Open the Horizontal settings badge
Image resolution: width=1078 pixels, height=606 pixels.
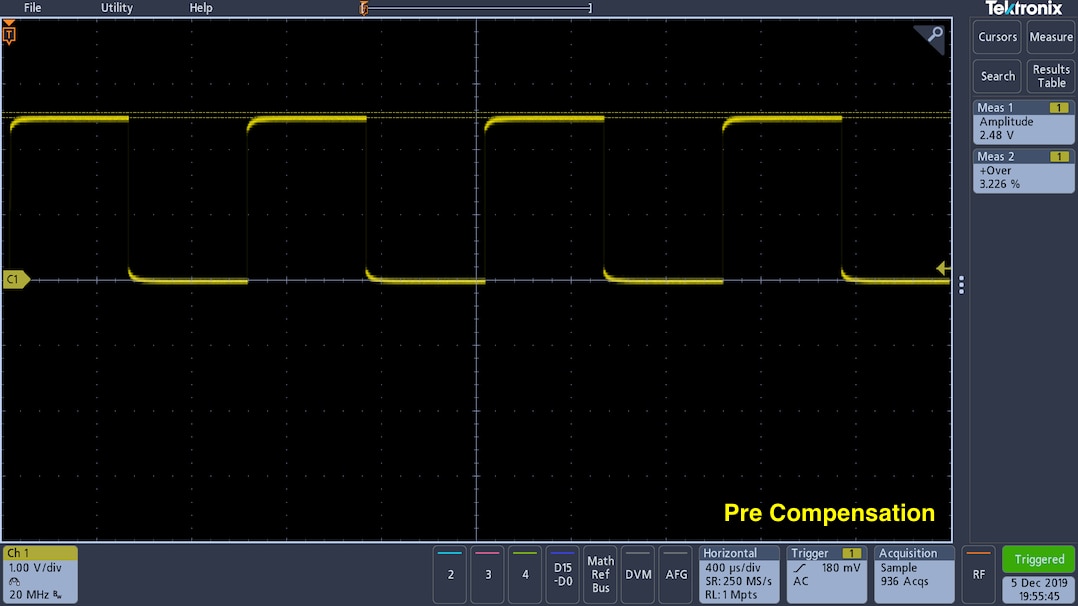[x=740, y=574]
